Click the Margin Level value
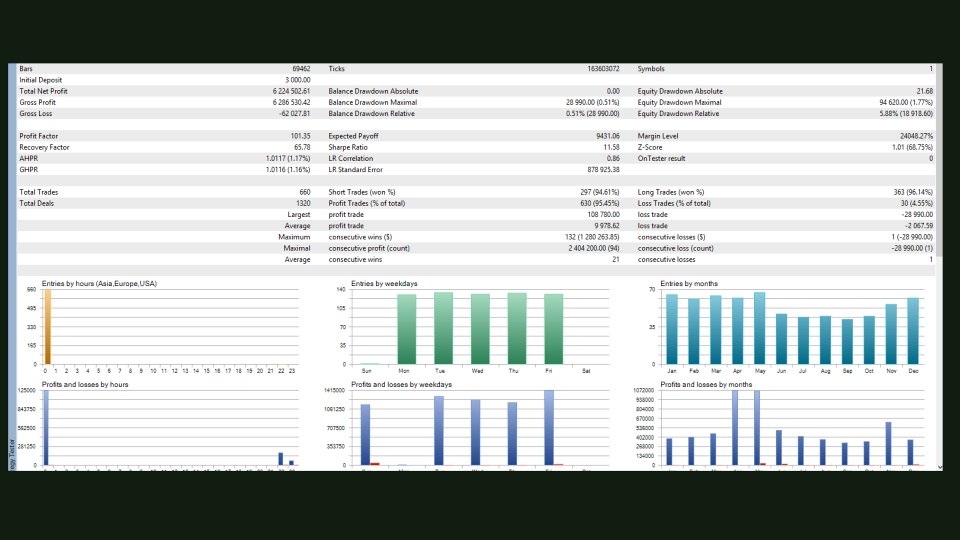Screen dimensions: 960x540 click(x=917, y=136)
